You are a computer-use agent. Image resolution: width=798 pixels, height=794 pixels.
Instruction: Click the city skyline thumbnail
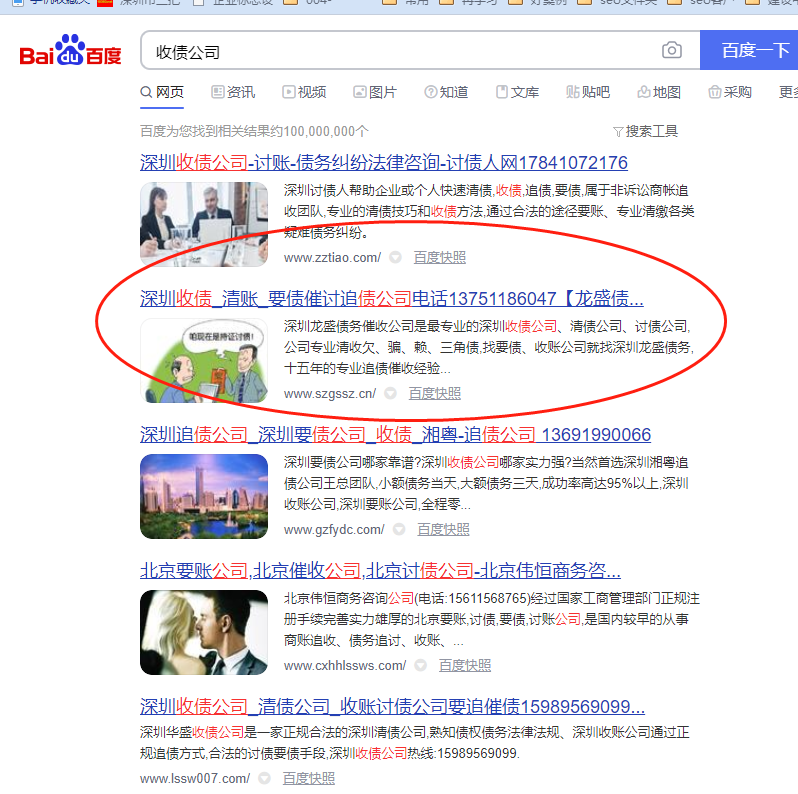click(x=204, y=496)
